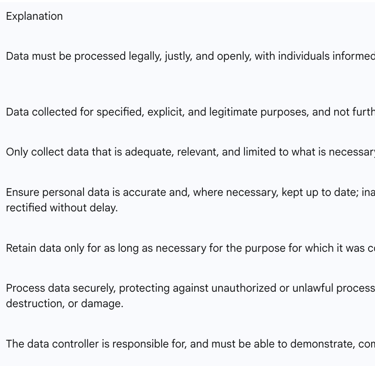Click the text 'rectified without delay.'
375x366 pixels.
62,208
